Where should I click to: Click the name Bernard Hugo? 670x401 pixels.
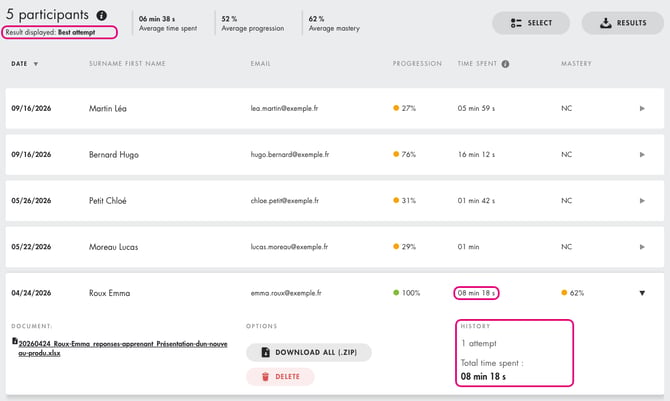point(114,155)
